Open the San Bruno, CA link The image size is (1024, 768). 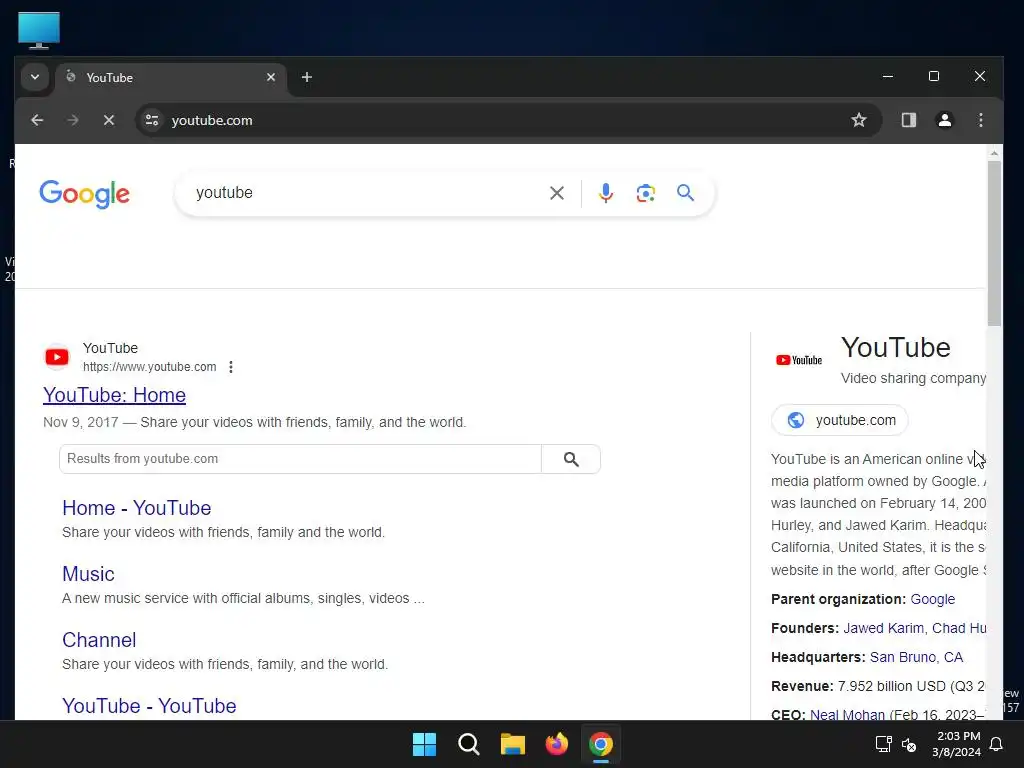pos(916,657)
